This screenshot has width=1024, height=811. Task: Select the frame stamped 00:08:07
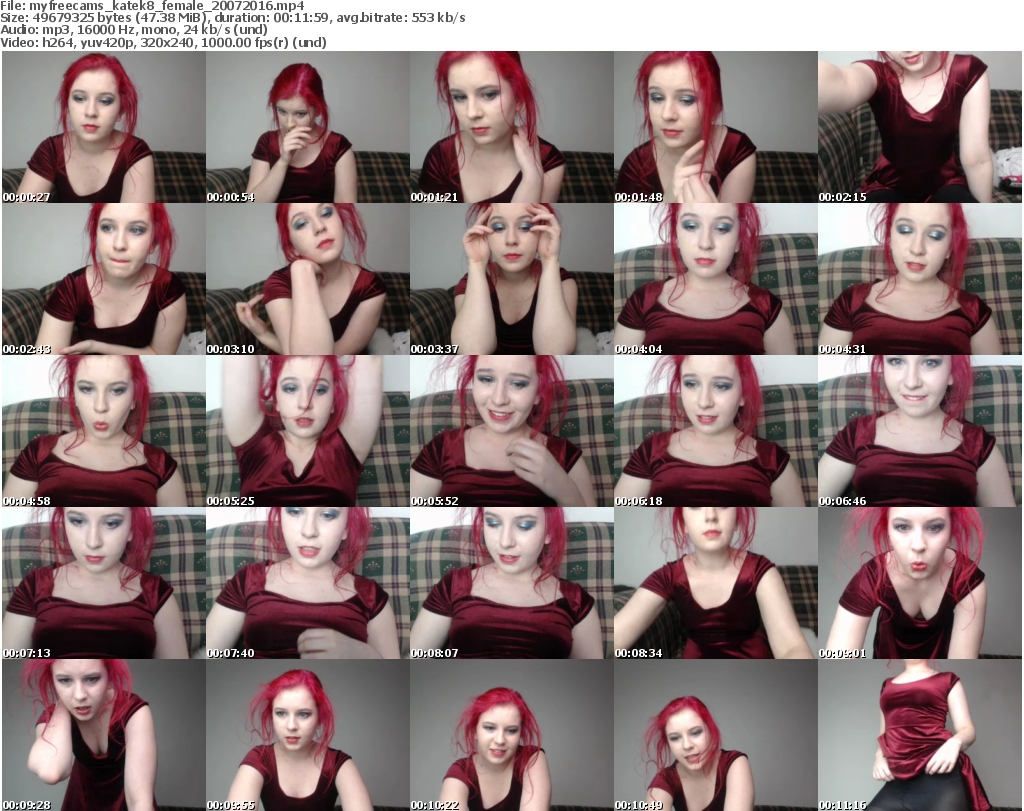(x=512, y=583)
